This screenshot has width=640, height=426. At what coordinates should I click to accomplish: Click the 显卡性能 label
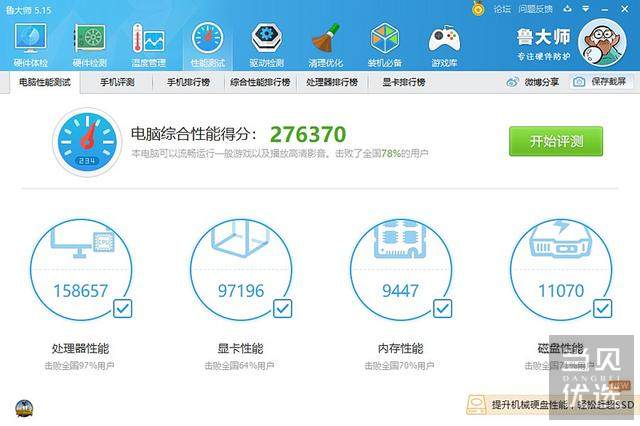[x=240, y=348]
